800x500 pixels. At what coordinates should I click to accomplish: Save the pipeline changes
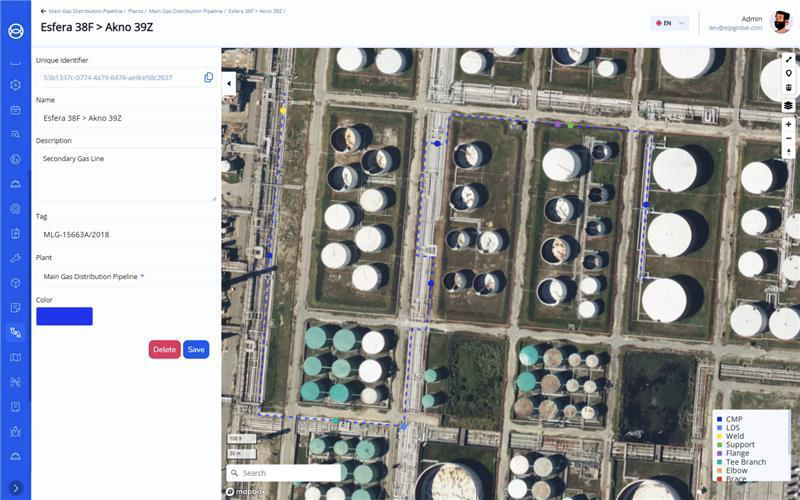(x=196, y=349)
